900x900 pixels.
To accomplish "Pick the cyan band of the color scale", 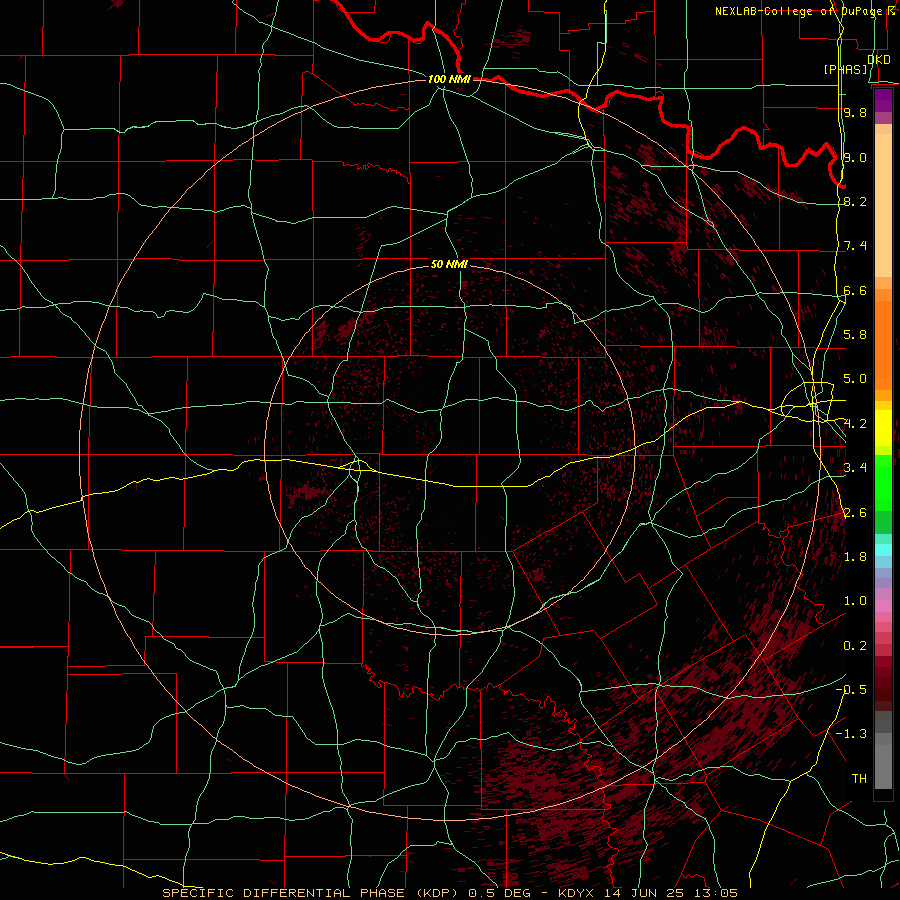I will (x=883, y=550).
